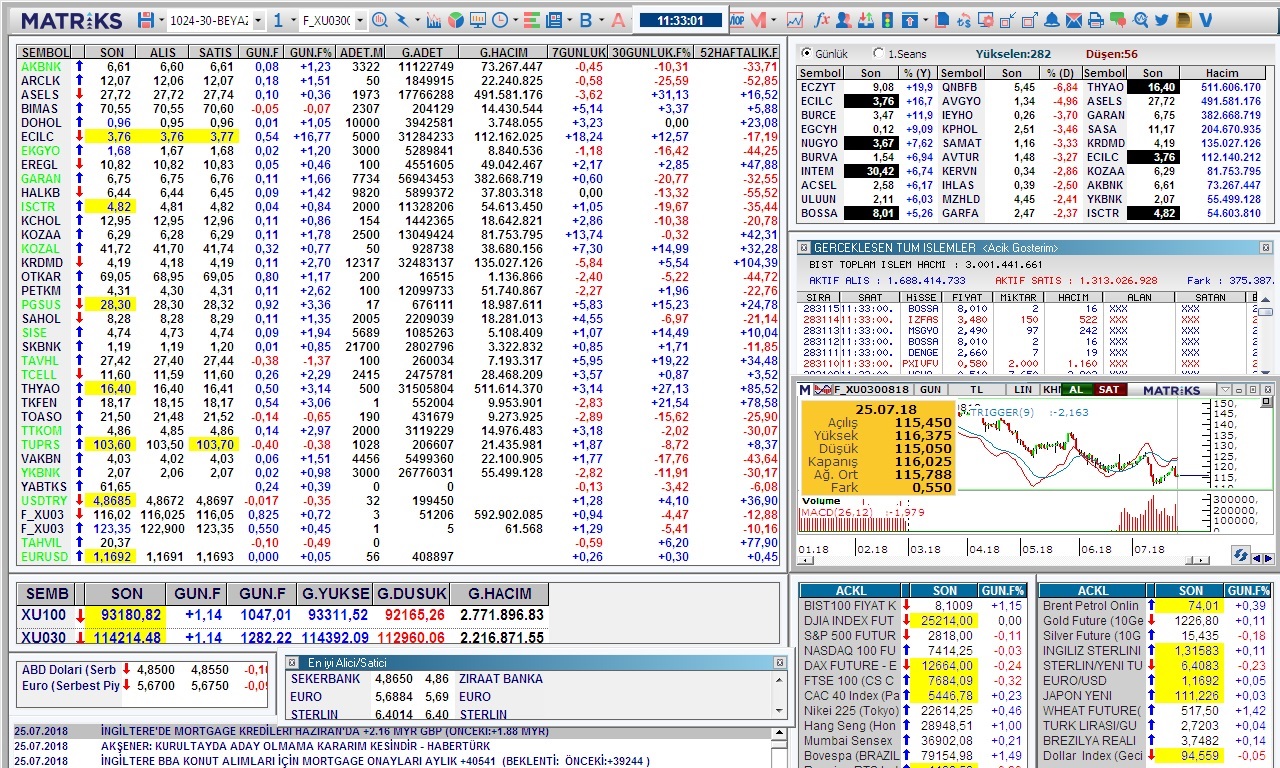This screenshot has height=768, width=1280.
Task: Click the chart scroll-right blue arrow
Action: pyautogui.click(x=1269, y=559)
